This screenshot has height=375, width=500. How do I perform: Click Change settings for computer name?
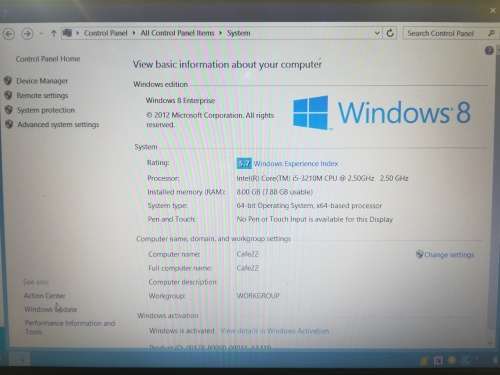[449, 255]
